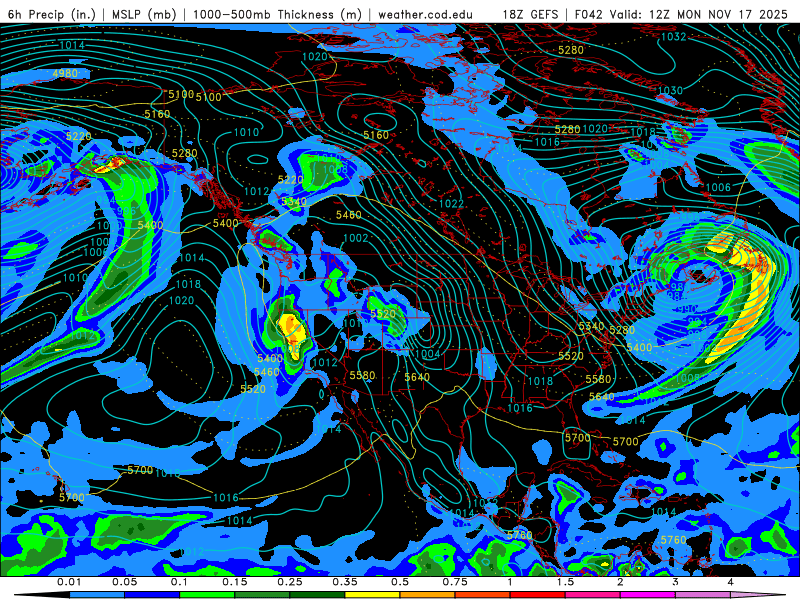
Task: Pick the bright green 0.1 legend swatch
Action: pos(207,595)
